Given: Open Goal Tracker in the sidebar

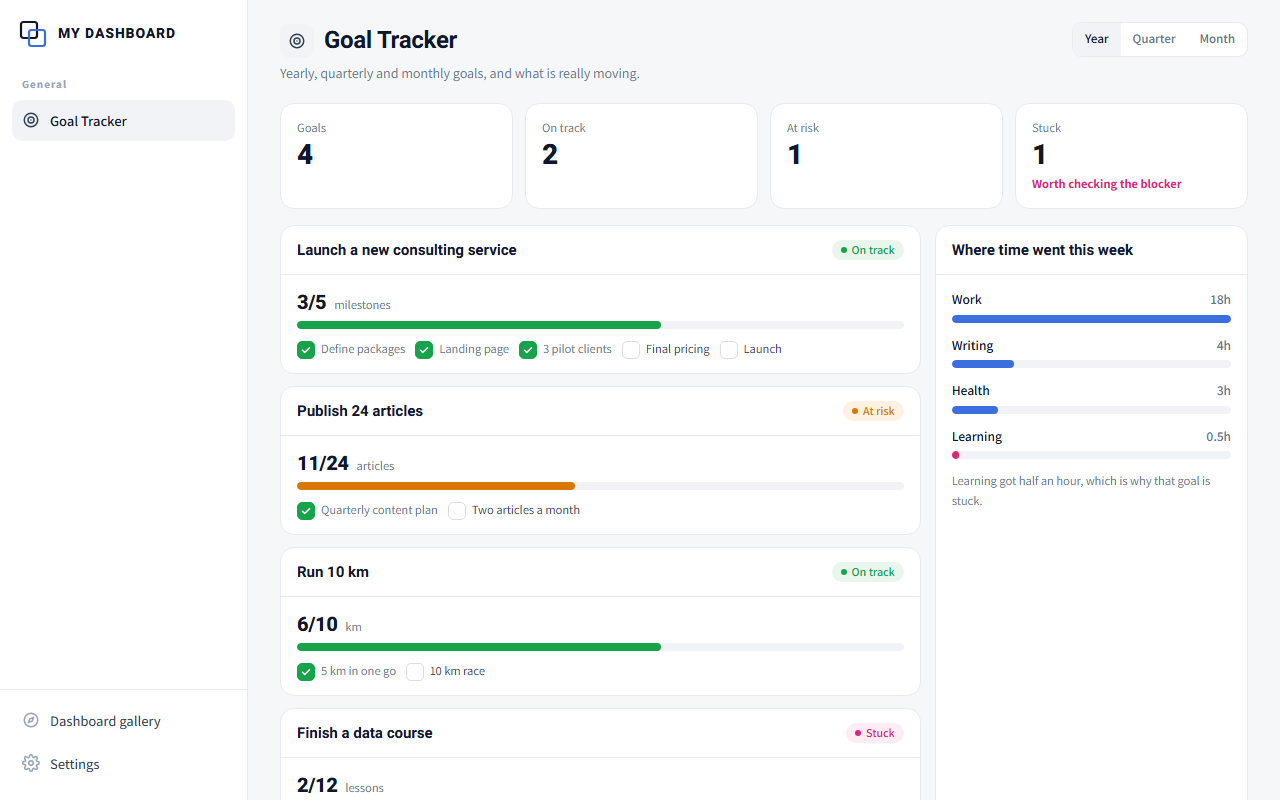Looking at the screenshot, I should coord(123,121).
